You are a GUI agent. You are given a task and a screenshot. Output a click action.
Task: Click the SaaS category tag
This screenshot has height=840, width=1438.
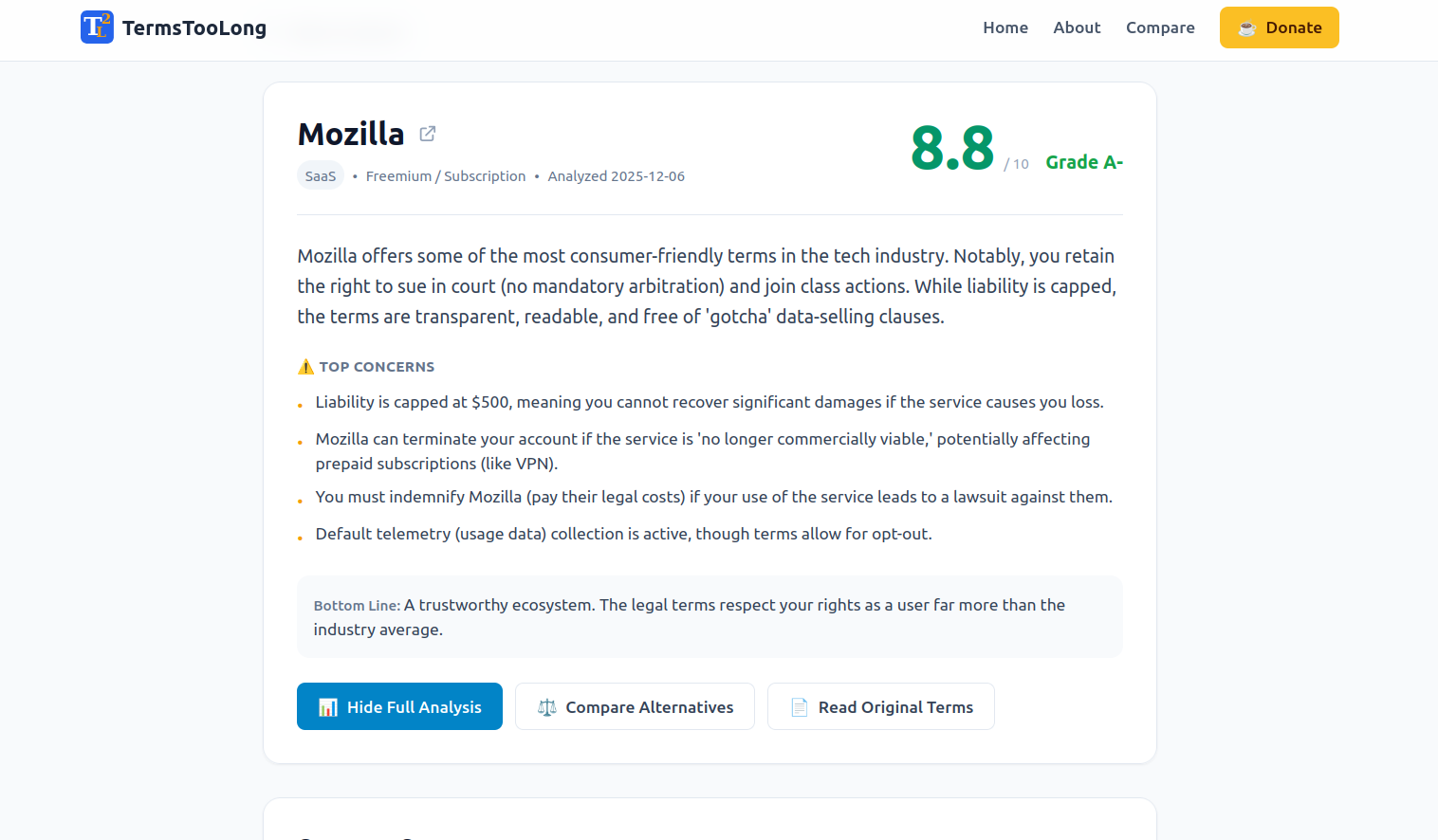click(321, 176)
